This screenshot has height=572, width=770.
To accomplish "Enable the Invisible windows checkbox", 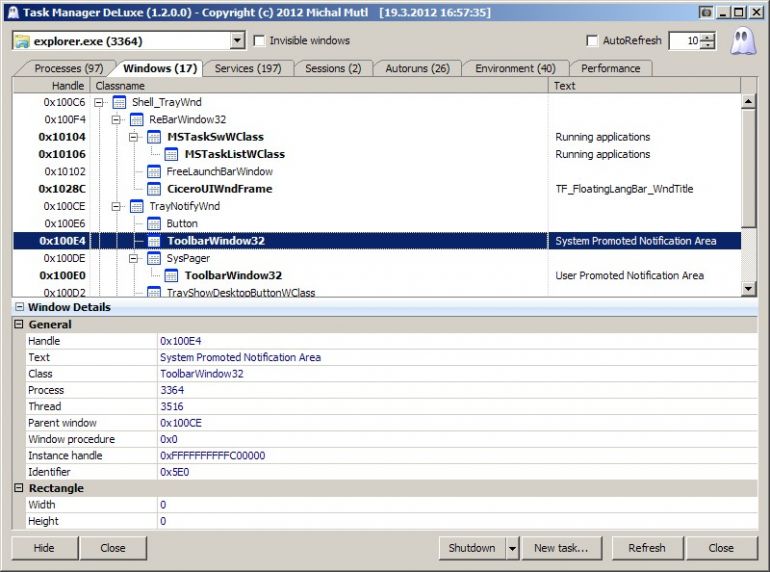I will 260,41.
